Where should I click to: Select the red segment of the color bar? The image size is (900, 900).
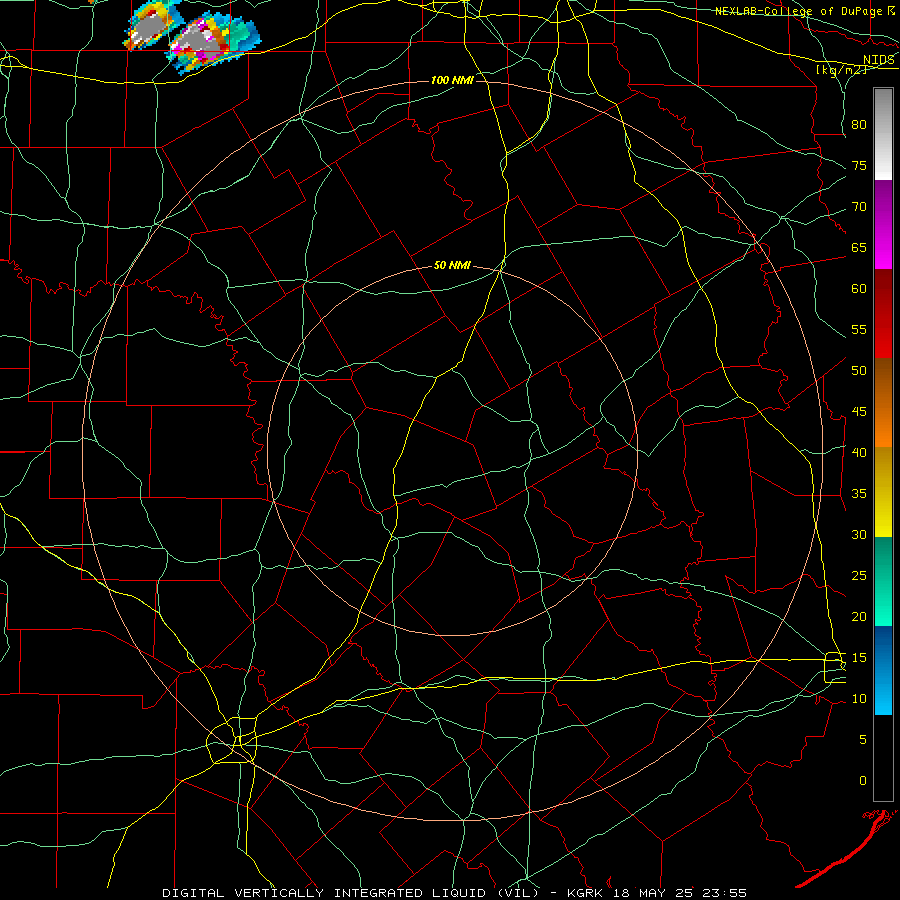[x=883, y=313]
